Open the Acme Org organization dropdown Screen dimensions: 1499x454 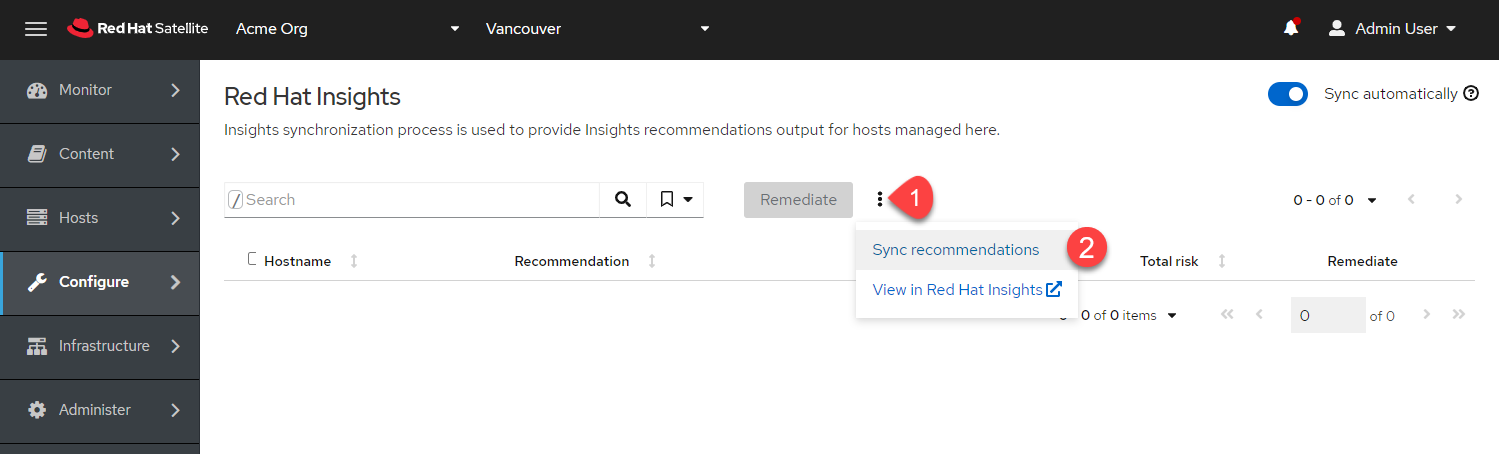(347, 29)
